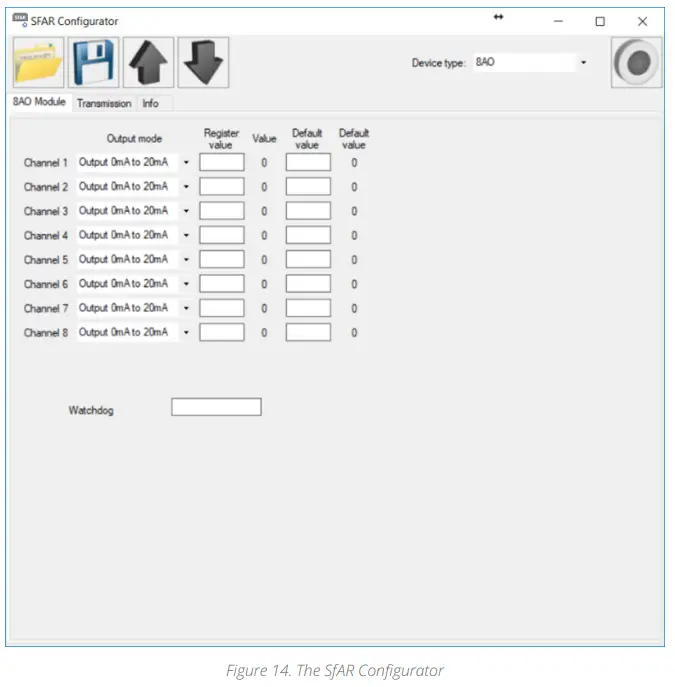The width and height of the screenshot is (675, 687).
Task: Click Channel 6 default value field
Action: click(308, 284)
